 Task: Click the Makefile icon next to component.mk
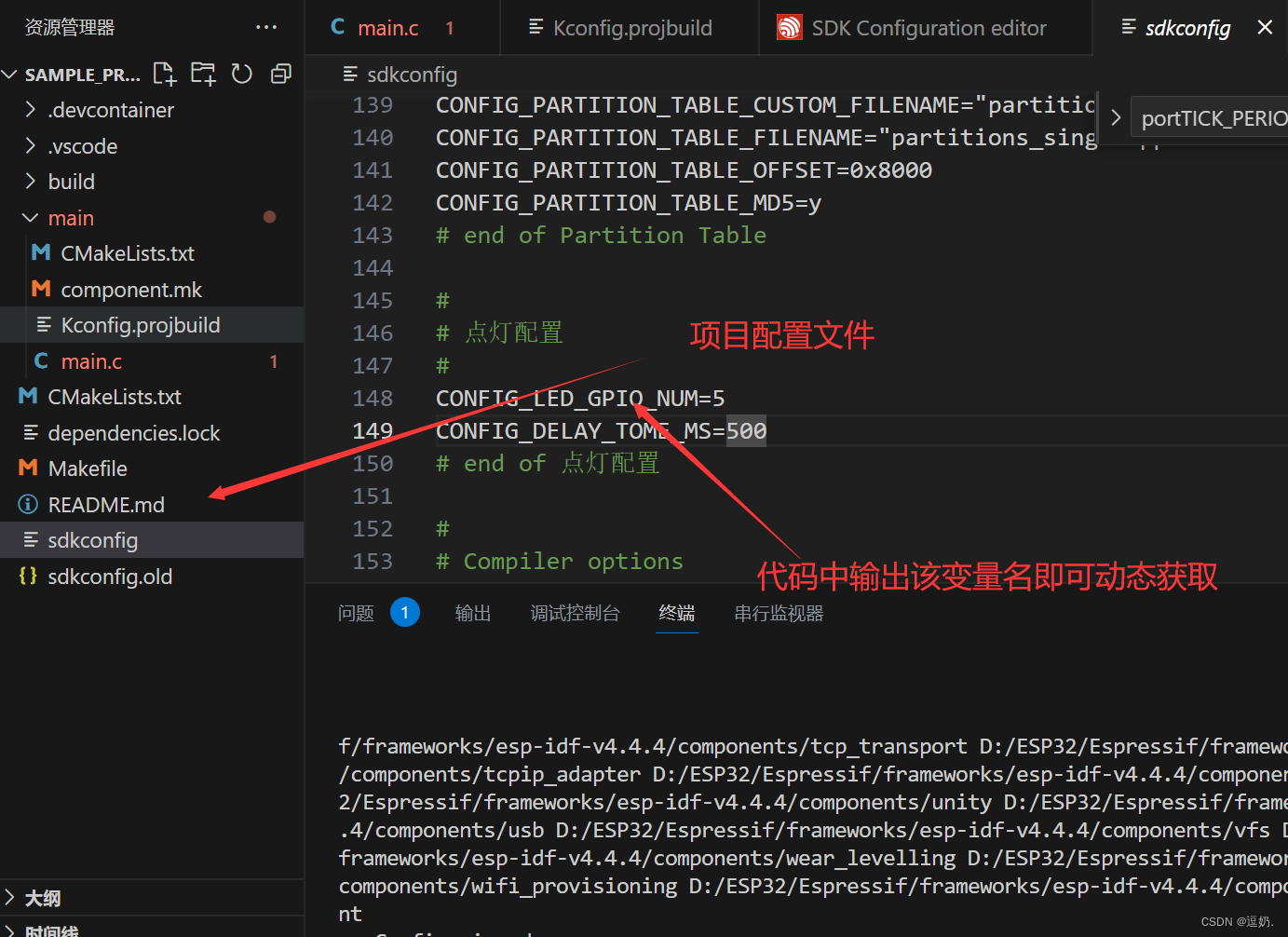point(41,289)
